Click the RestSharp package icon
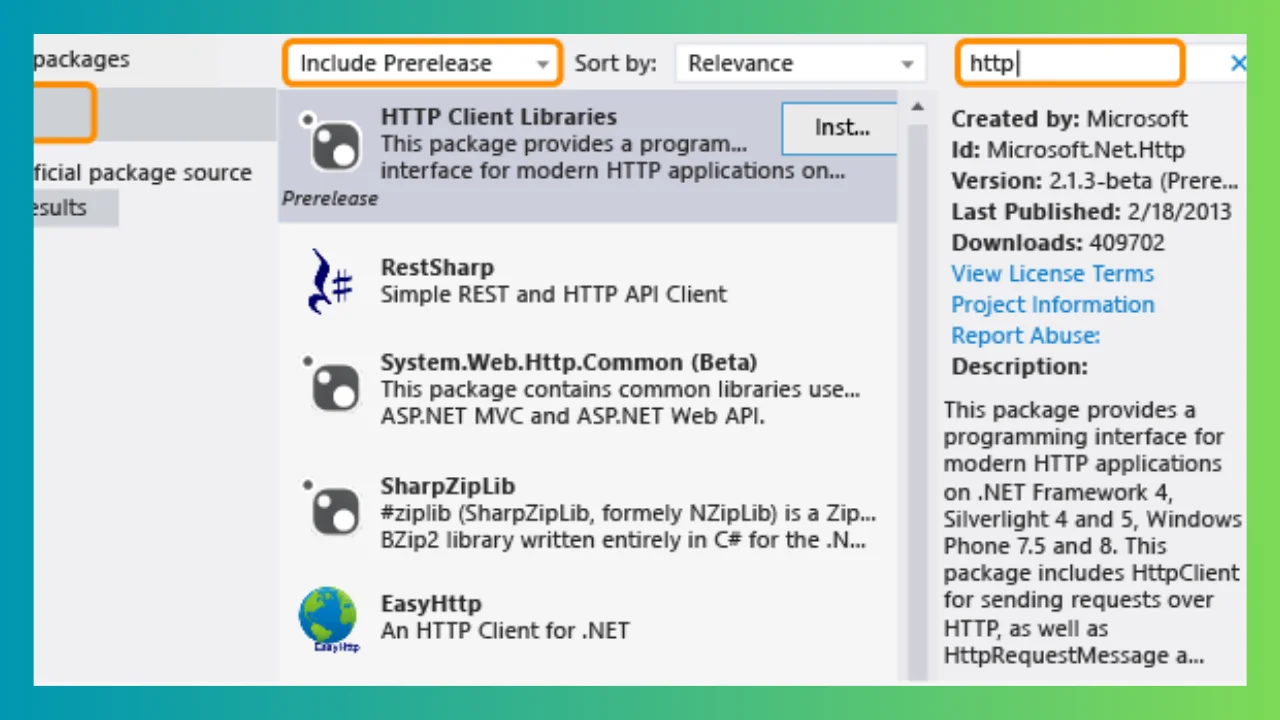This screenshot has height=720, width=1280. (x=331, y=282)
